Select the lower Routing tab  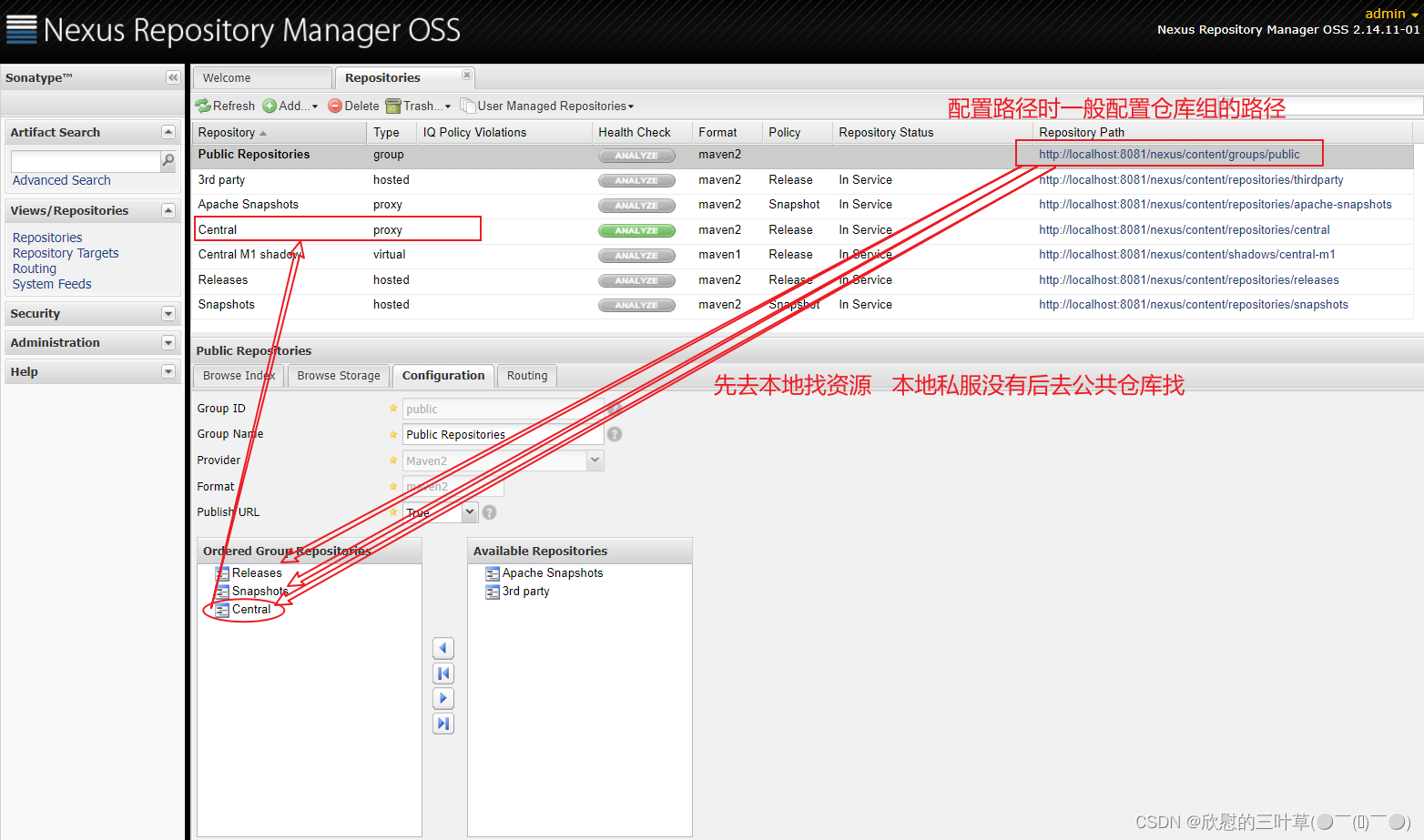point(527,376)
